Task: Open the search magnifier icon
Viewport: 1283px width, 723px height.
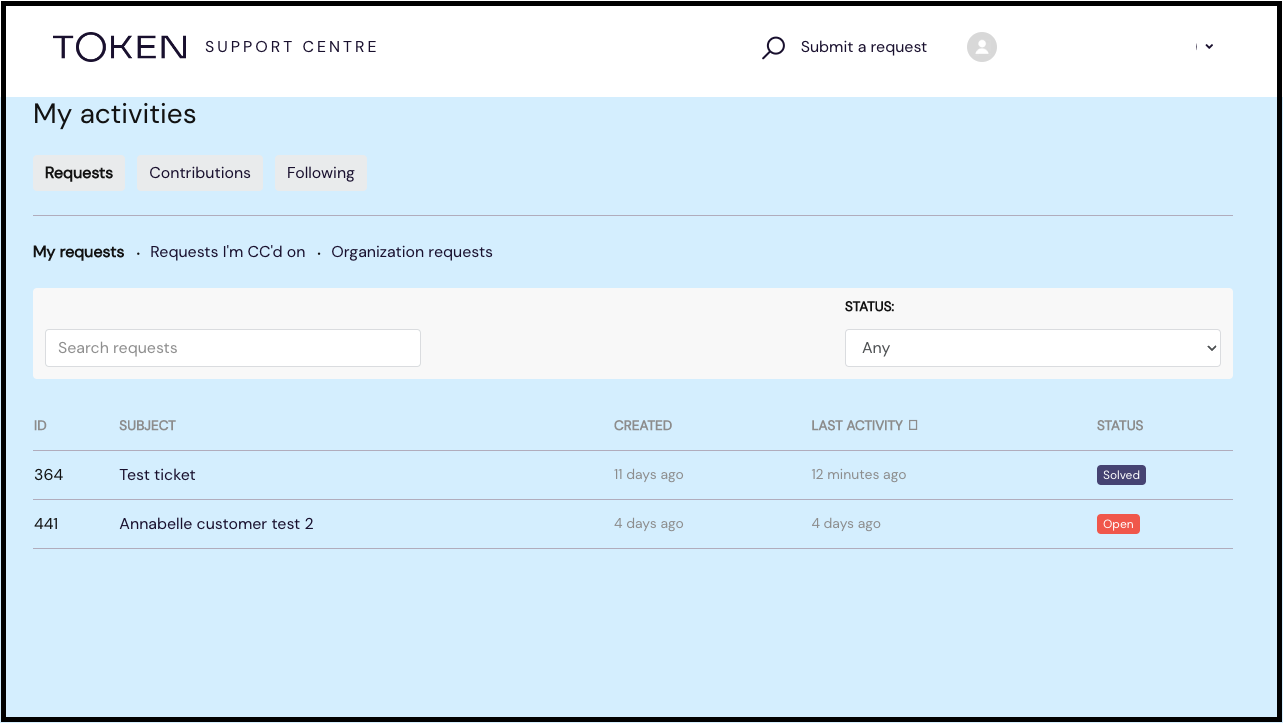Action: point(773,47)
